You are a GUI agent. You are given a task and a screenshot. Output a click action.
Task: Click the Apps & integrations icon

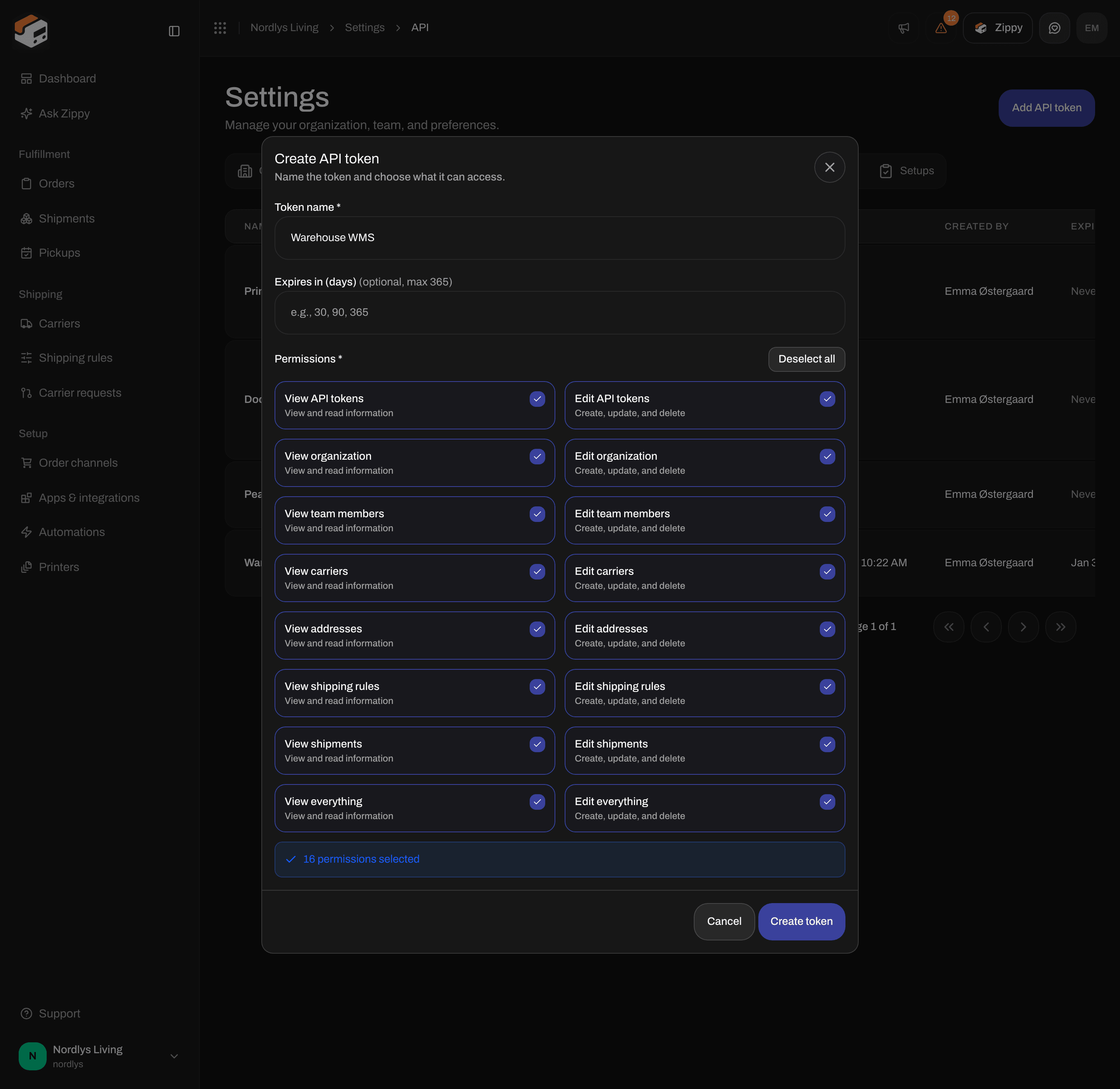pos(26,498)
